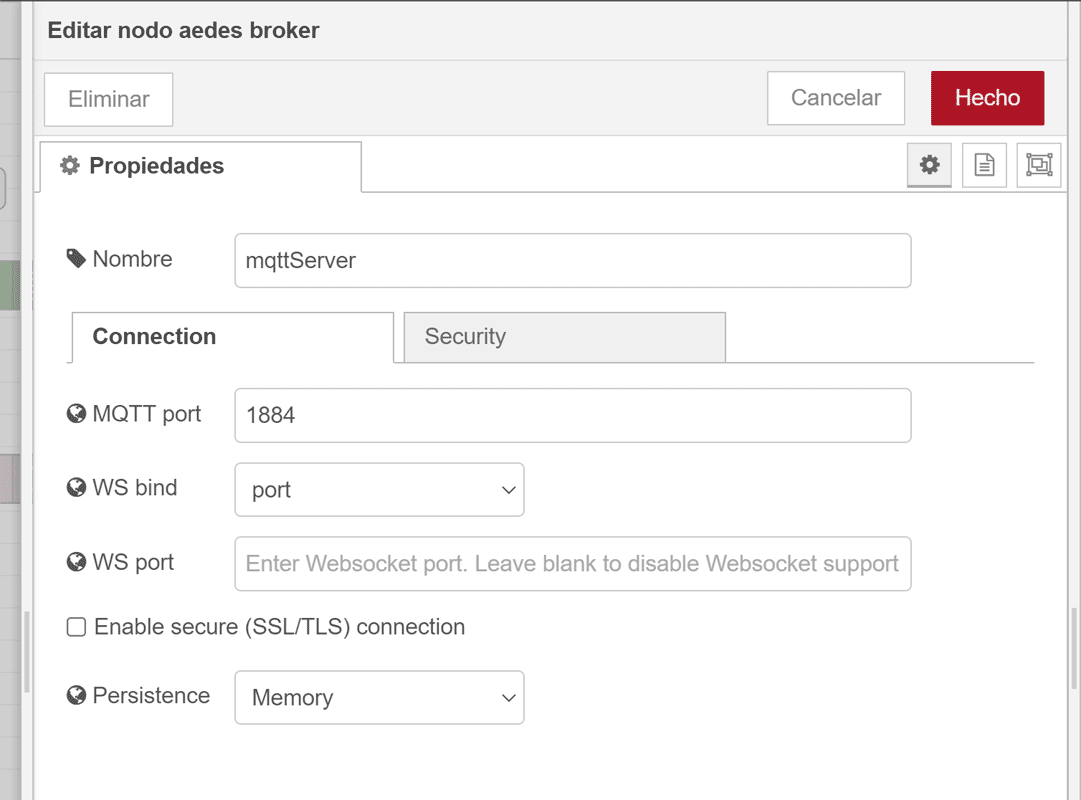Viewport: 1081px width, 800px height.
Task: Click the WS port input field
Action: pos(573,563)
